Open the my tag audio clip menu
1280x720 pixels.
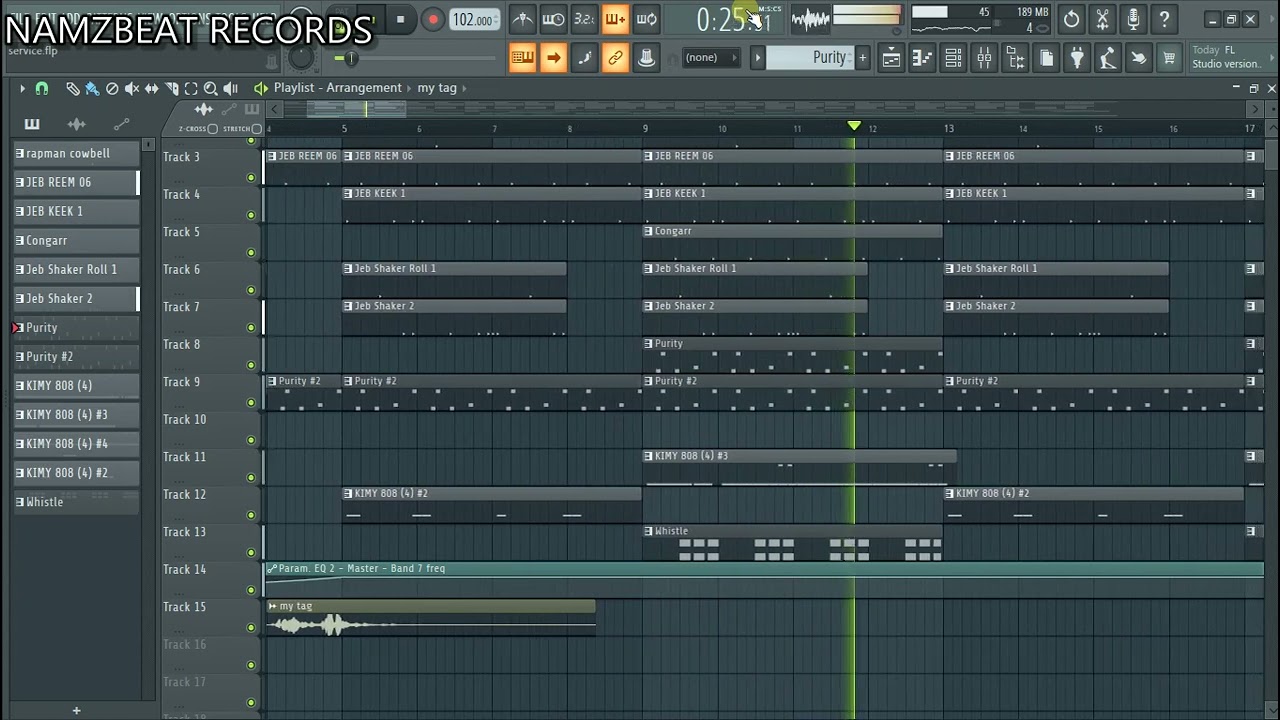[272, 606]
